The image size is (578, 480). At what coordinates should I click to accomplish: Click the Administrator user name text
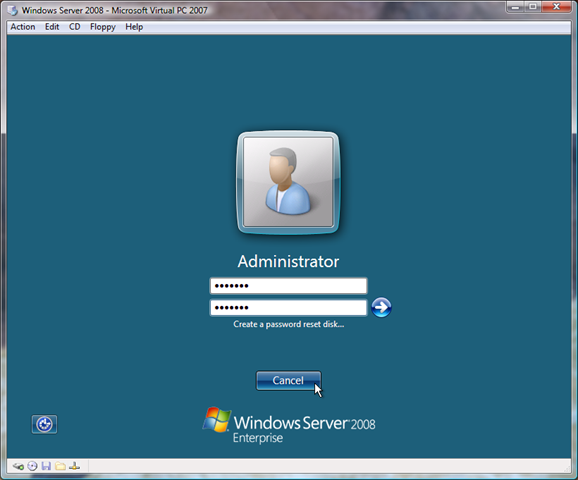(288, 261)
